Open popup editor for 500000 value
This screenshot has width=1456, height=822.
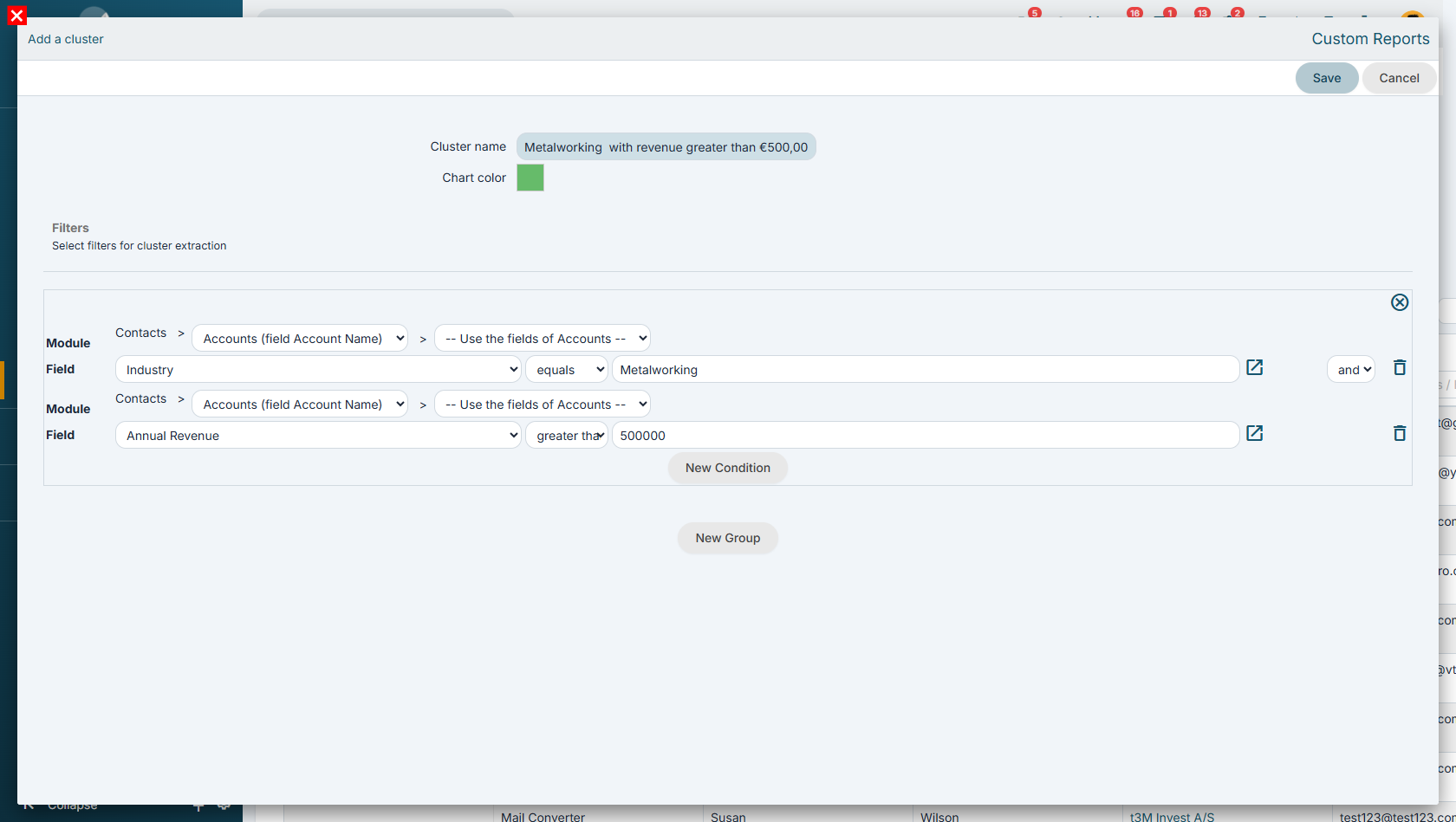coord(1255,434)
